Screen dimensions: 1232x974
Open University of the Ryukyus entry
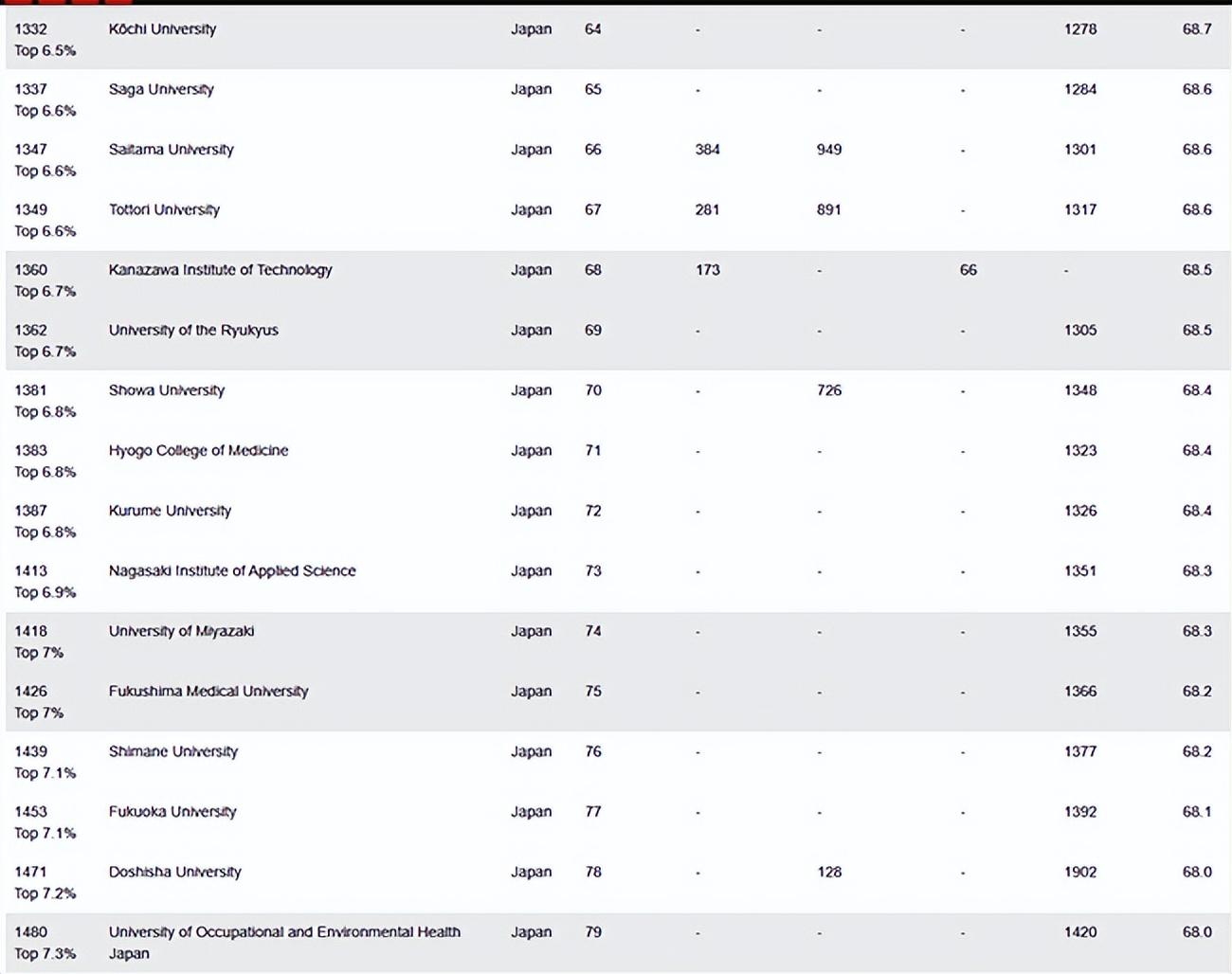193,331
